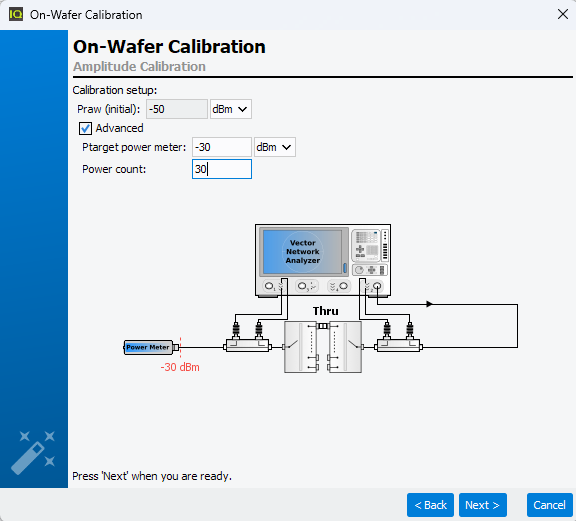This screenshot has width=576, height=521.
Task: Click the Praw (initial) value field
Action: (177, 109)
